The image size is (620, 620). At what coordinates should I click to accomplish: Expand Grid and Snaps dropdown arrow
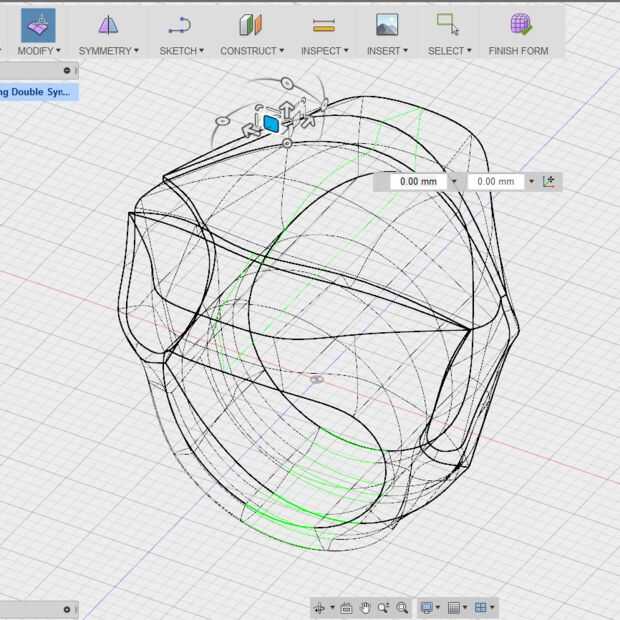point(465,607)
